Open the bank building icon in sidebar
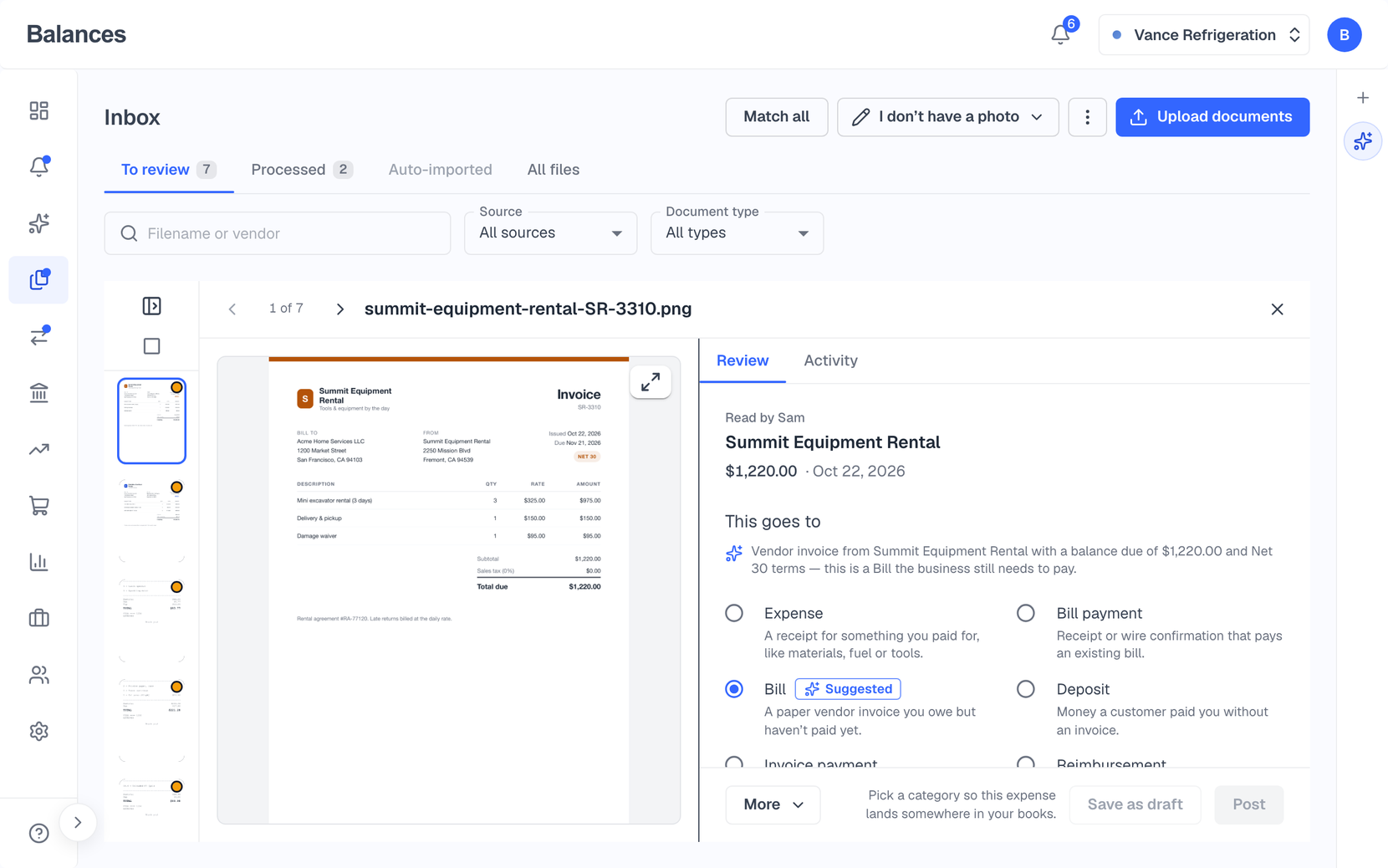The width and height of the screenshot is (1388, 868). click(x=38, y=392)
